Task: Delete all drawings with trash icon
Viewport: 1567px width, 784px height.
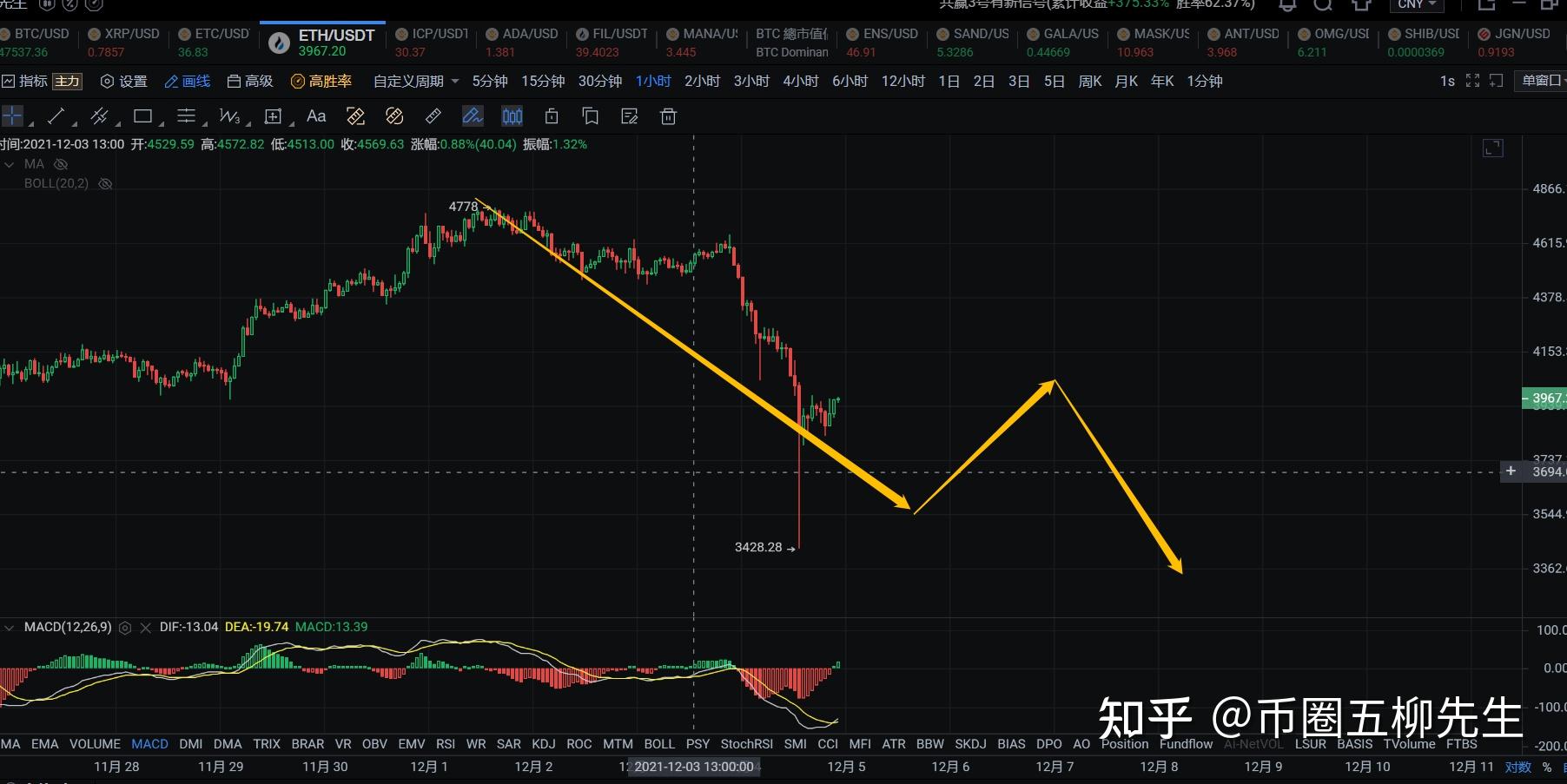Action: pyautogui.click(x=668, y=115)
